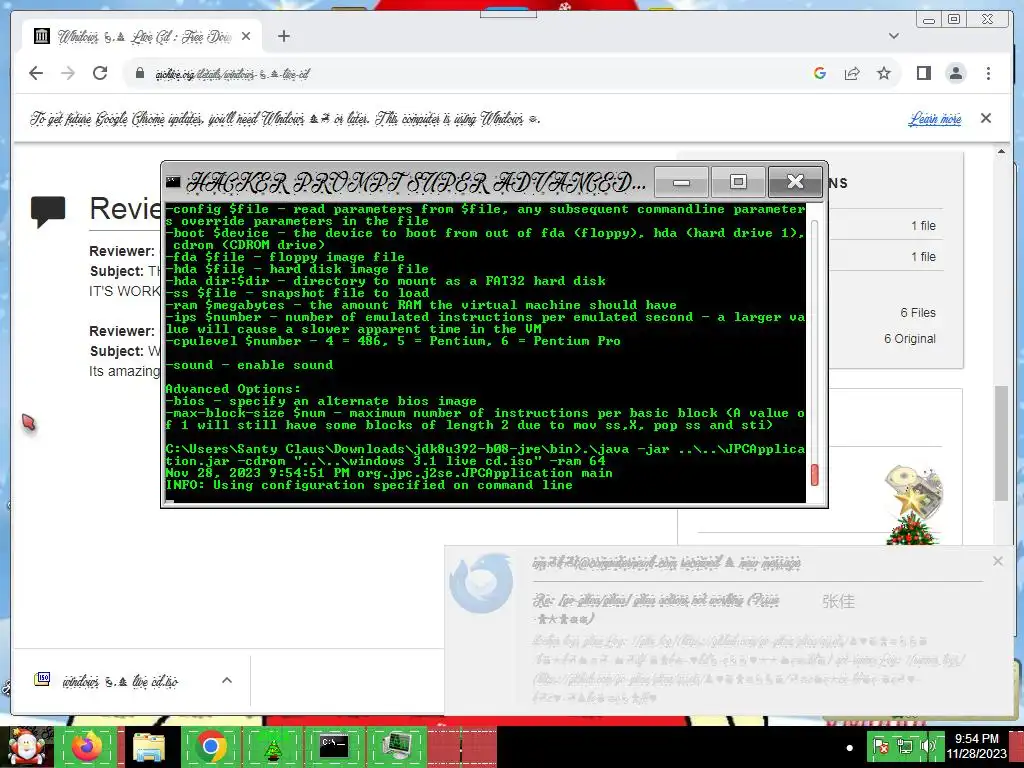Image resolution: width=1024 pixels, height=768 pixels.
Task: Click the Google icon in address bar
Action: [820, 73]
